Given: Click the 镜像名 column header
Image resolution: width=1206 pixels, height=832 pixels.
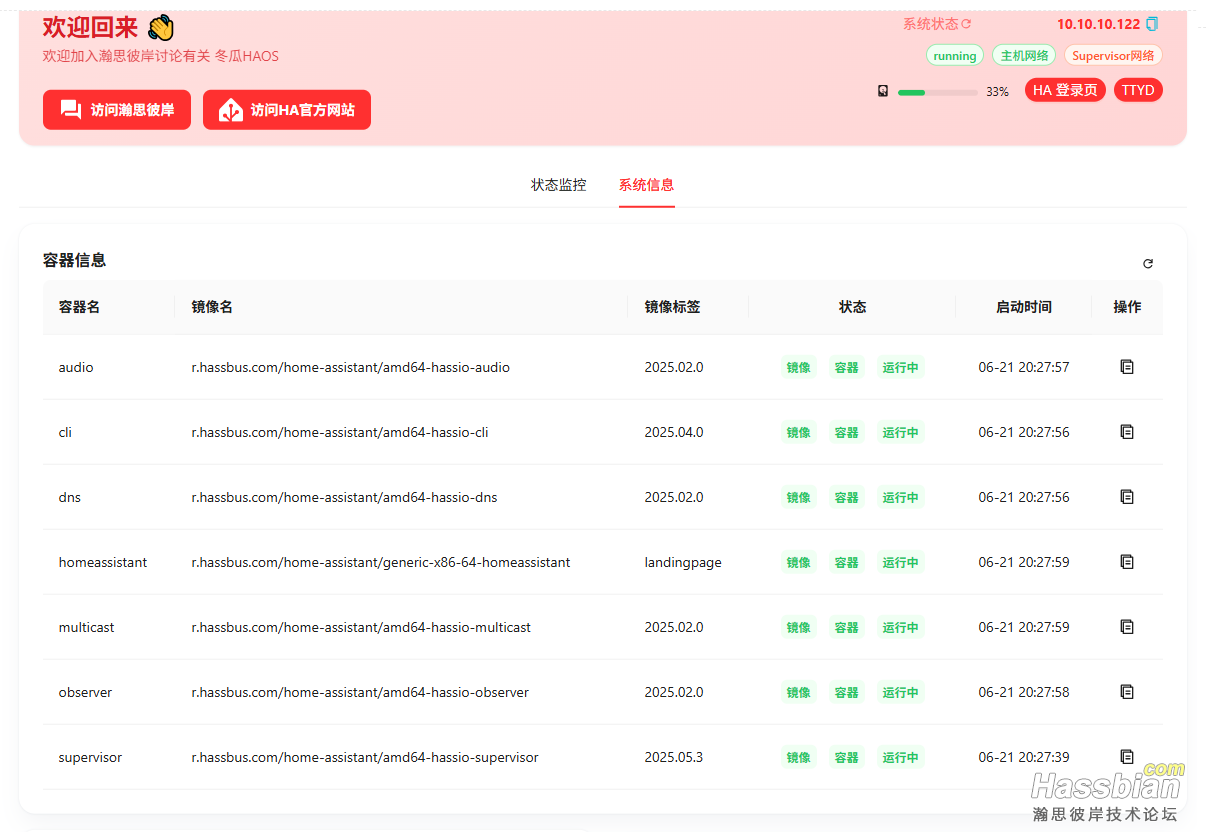Looking at the screenshot, I should tap(212, 307).
